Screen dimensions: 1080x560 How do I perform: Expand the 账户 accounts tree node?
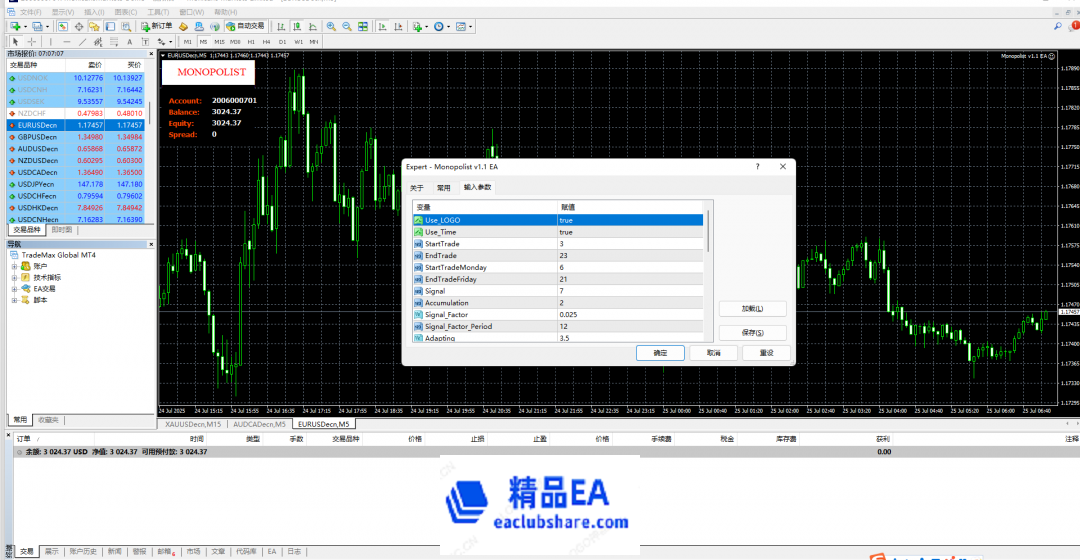click(x=14, y=267)
